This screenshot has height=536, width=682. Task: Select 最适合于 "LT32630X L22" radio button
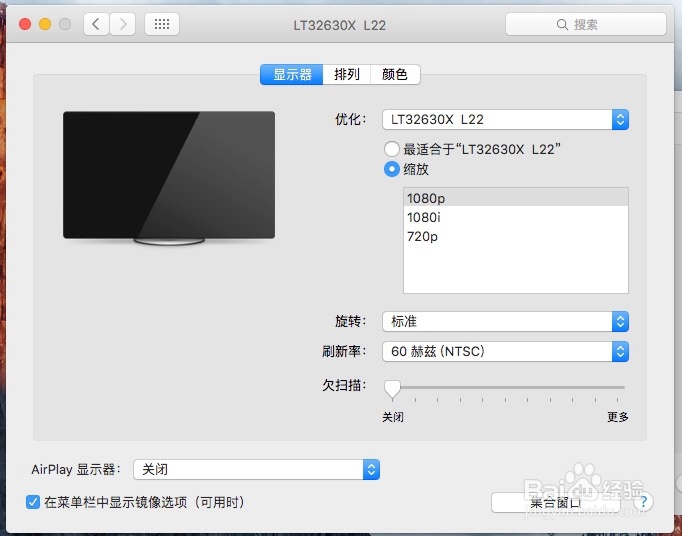tap(391, 149)
